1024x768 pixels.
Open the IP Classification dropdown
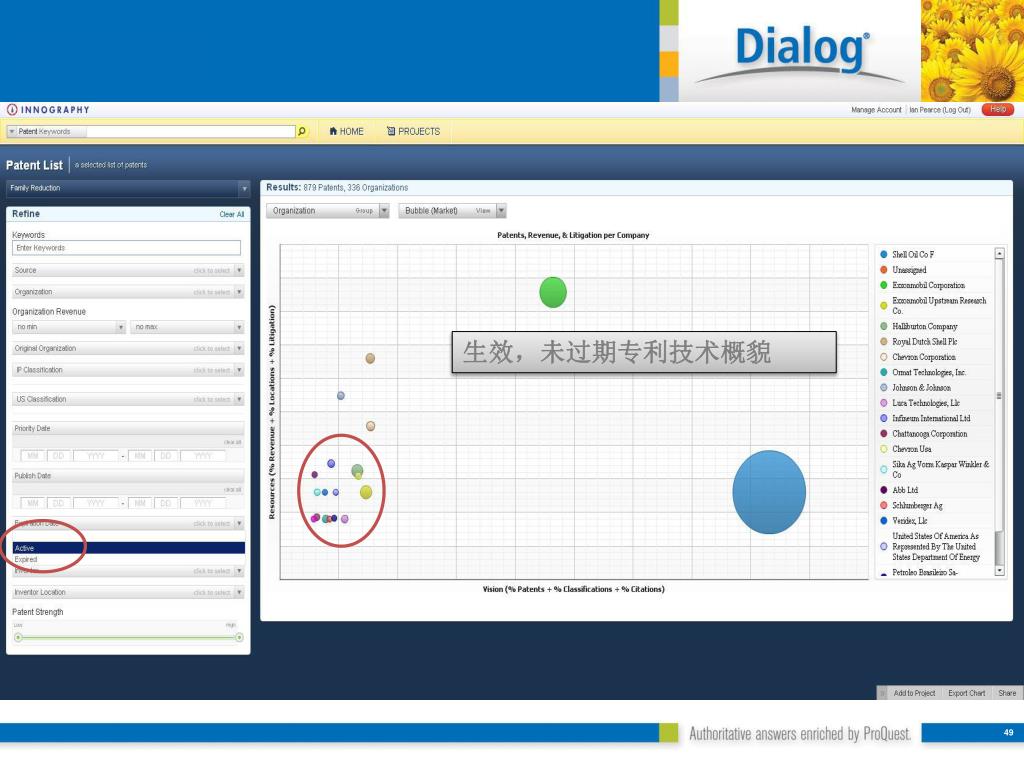[128, 370]
